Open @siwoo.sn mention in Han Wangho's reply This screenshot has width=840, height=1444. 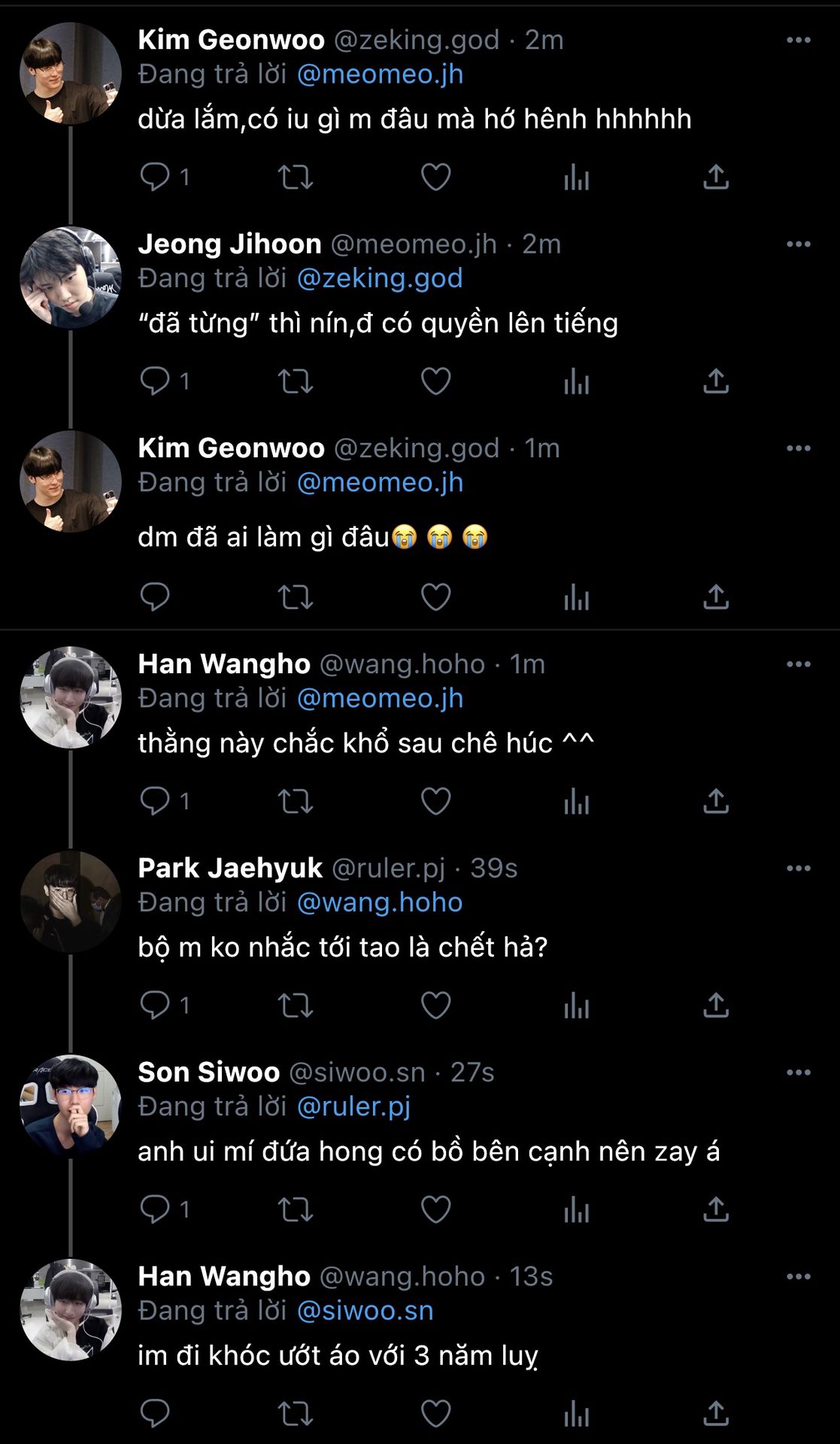point(365,1311)
